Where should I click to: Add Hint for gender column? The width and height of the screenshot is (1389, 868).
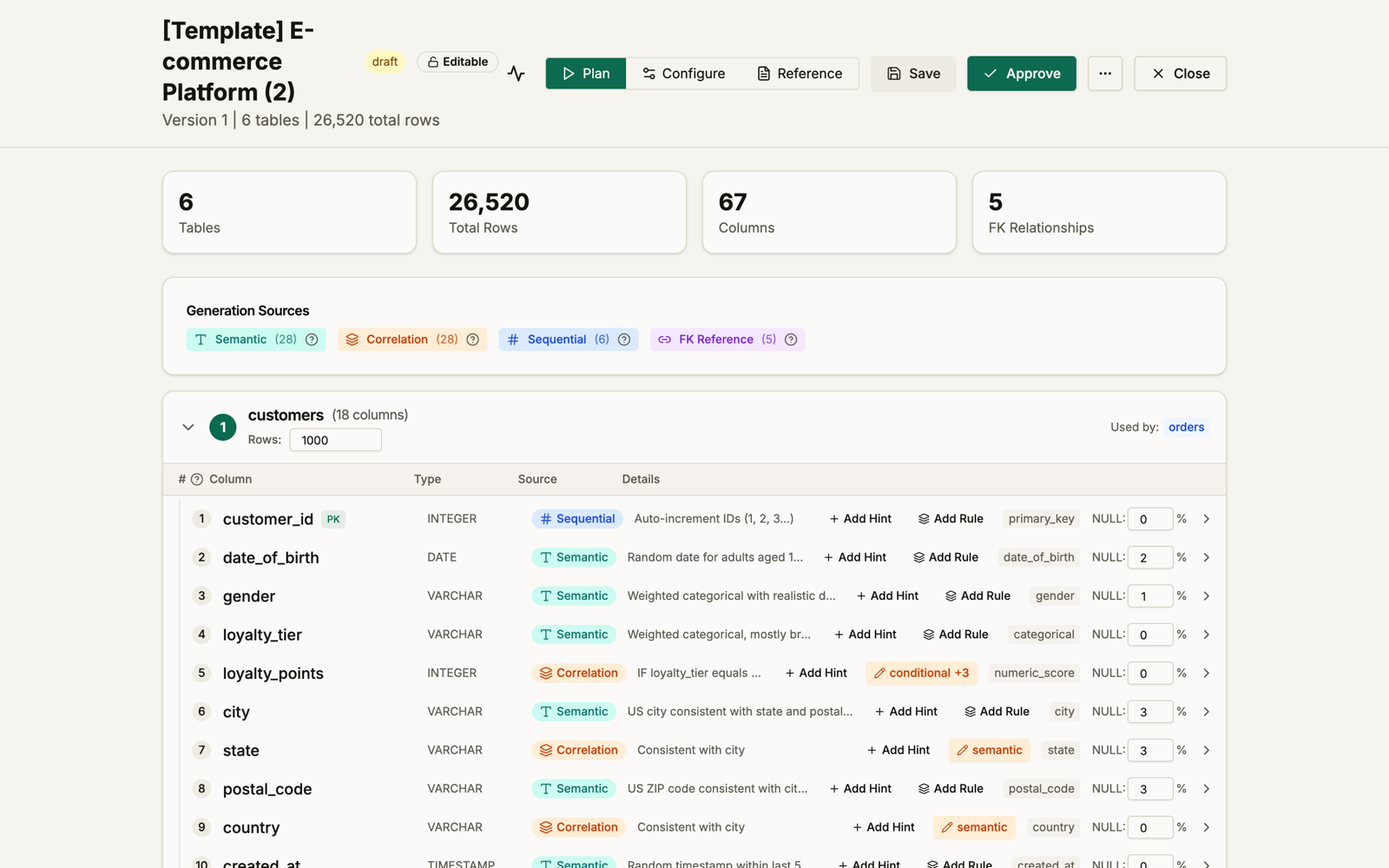tap(887, 596)
